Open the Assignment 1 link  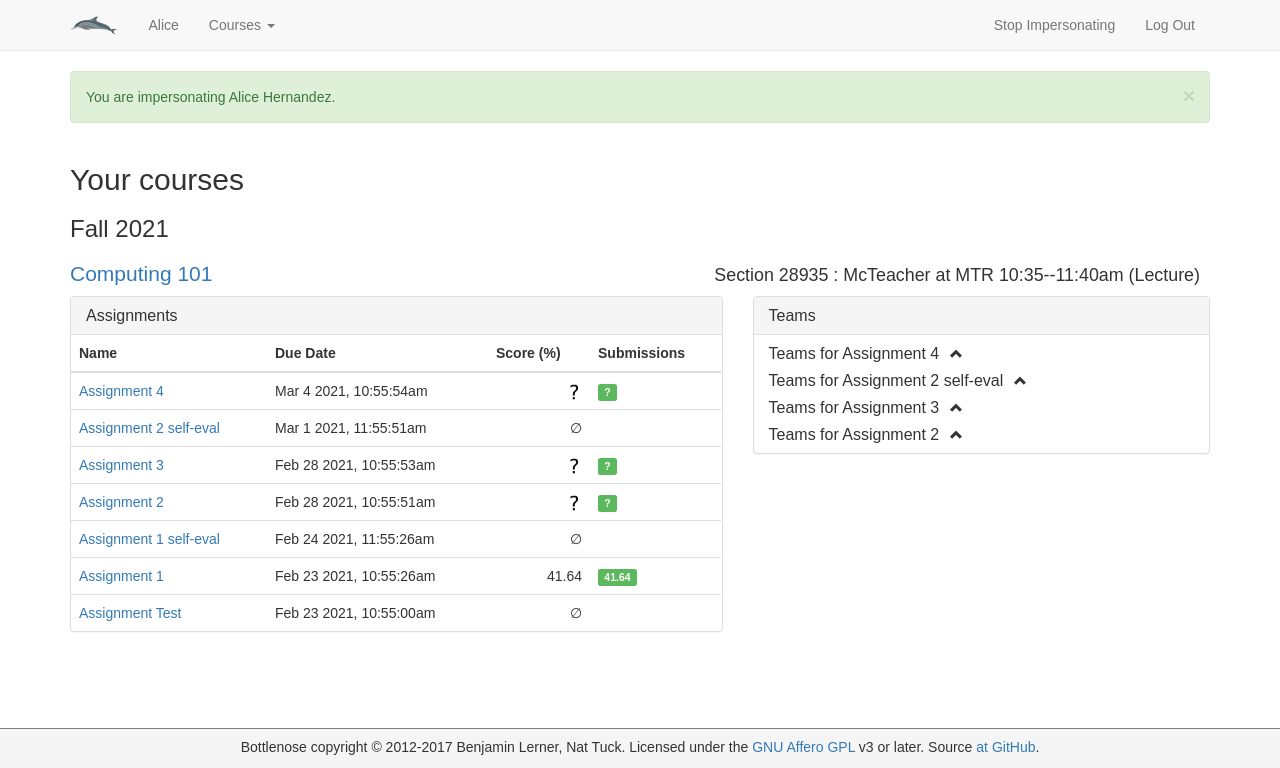coord(121,576)
